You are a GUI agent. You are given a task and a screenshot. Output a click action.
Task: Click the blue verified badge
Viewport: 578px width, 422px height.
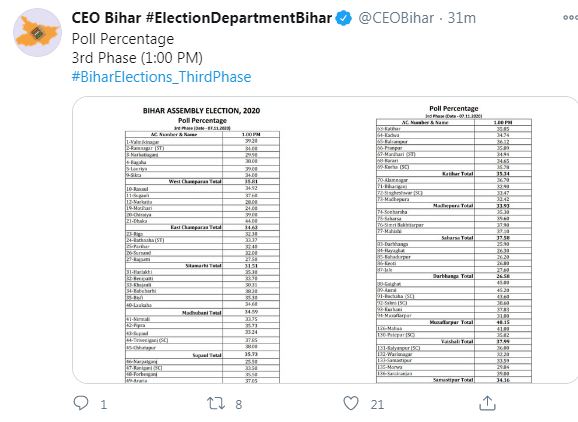pyautogui.click(x=344, y=18)
